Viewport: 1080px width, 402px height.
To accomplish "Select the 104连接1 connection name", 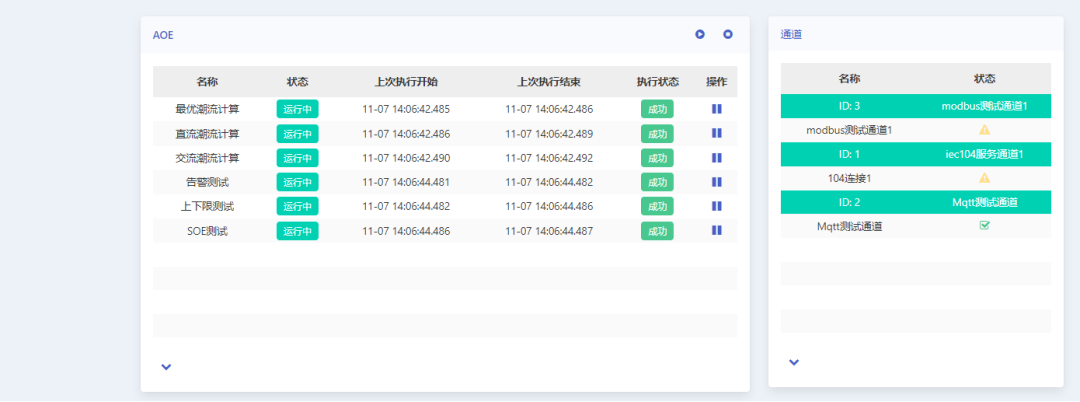I will tap(849, 178).
